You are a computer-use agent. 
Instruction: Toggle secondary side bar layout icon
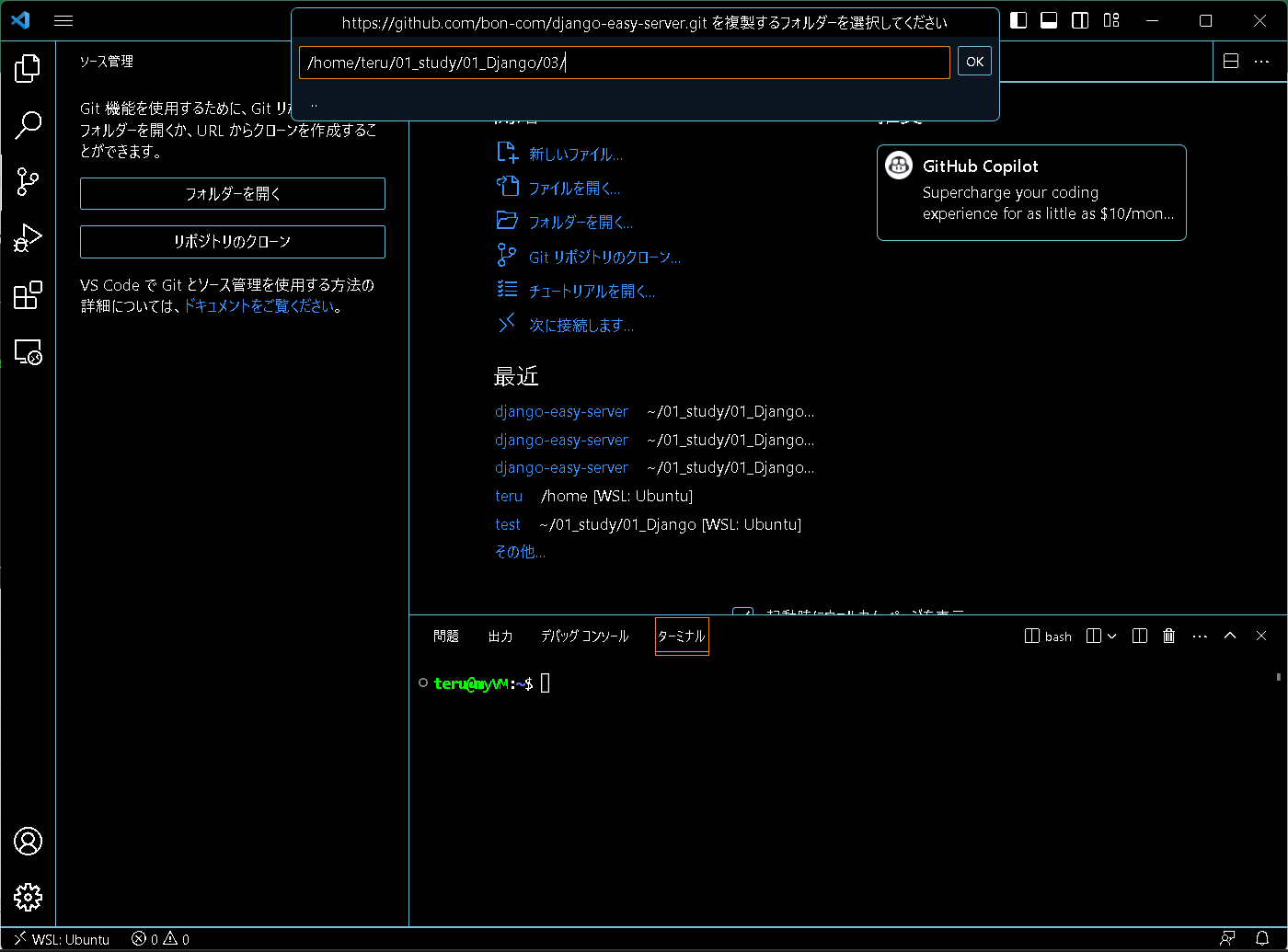(1080, 20)
